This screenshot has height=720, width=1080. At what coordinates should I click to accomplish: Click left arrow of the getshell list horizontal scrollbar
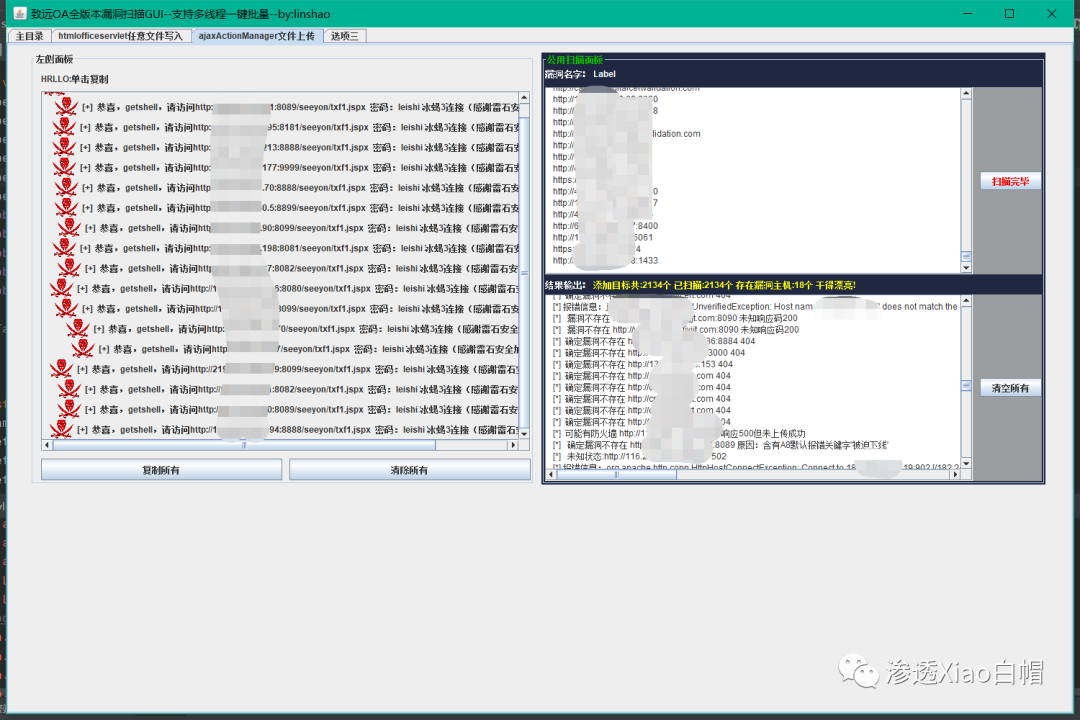coord(47,445)
